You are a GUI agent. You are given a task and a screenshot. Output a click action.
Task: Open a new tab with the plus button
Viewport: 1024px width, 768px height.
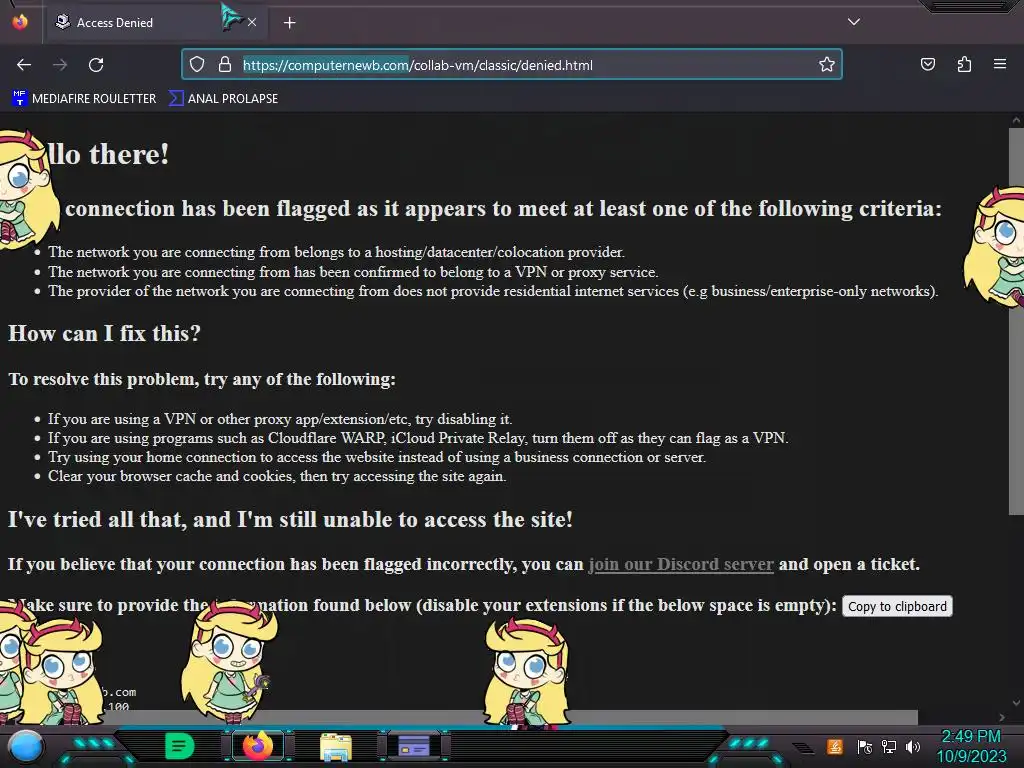[289, 23]
